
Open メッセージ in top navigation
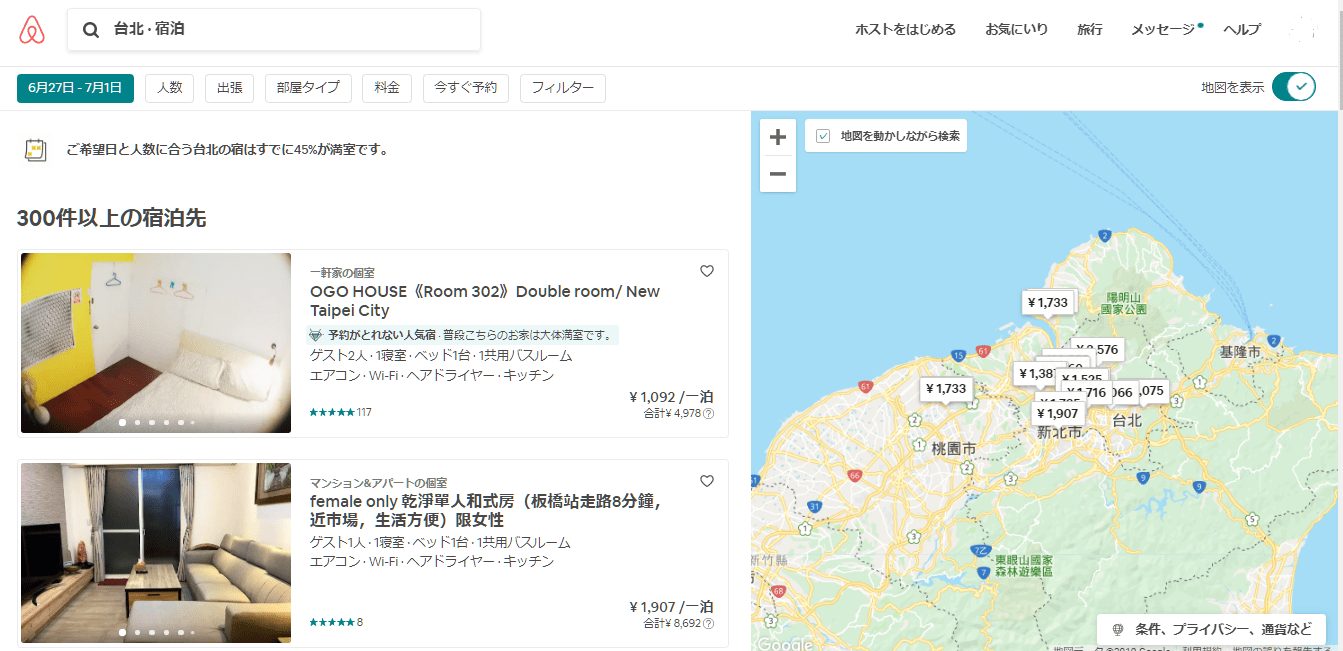(1163, 30)
